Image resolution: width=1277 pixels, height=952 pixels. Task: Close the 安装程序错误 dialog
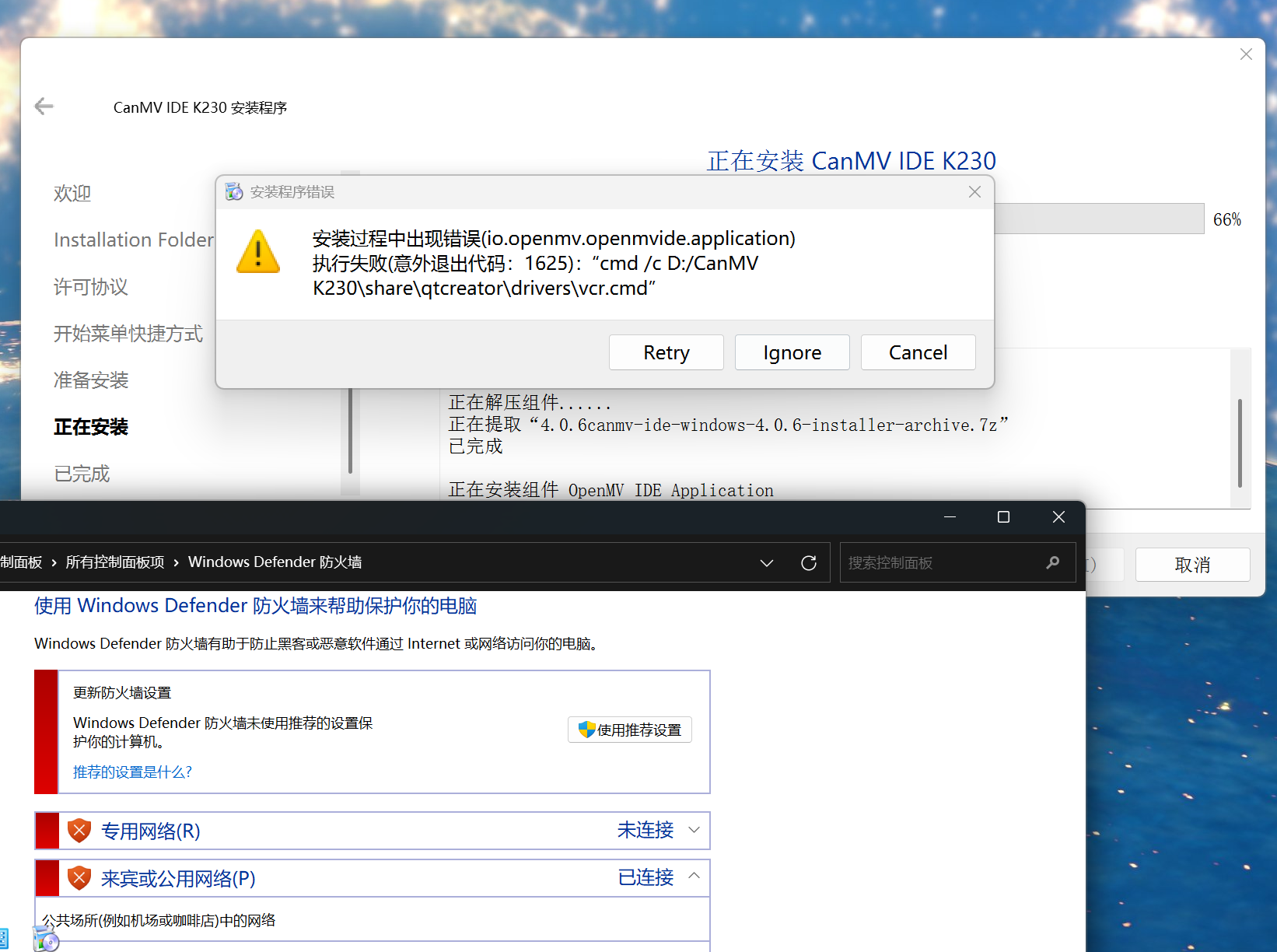(974, 192)
